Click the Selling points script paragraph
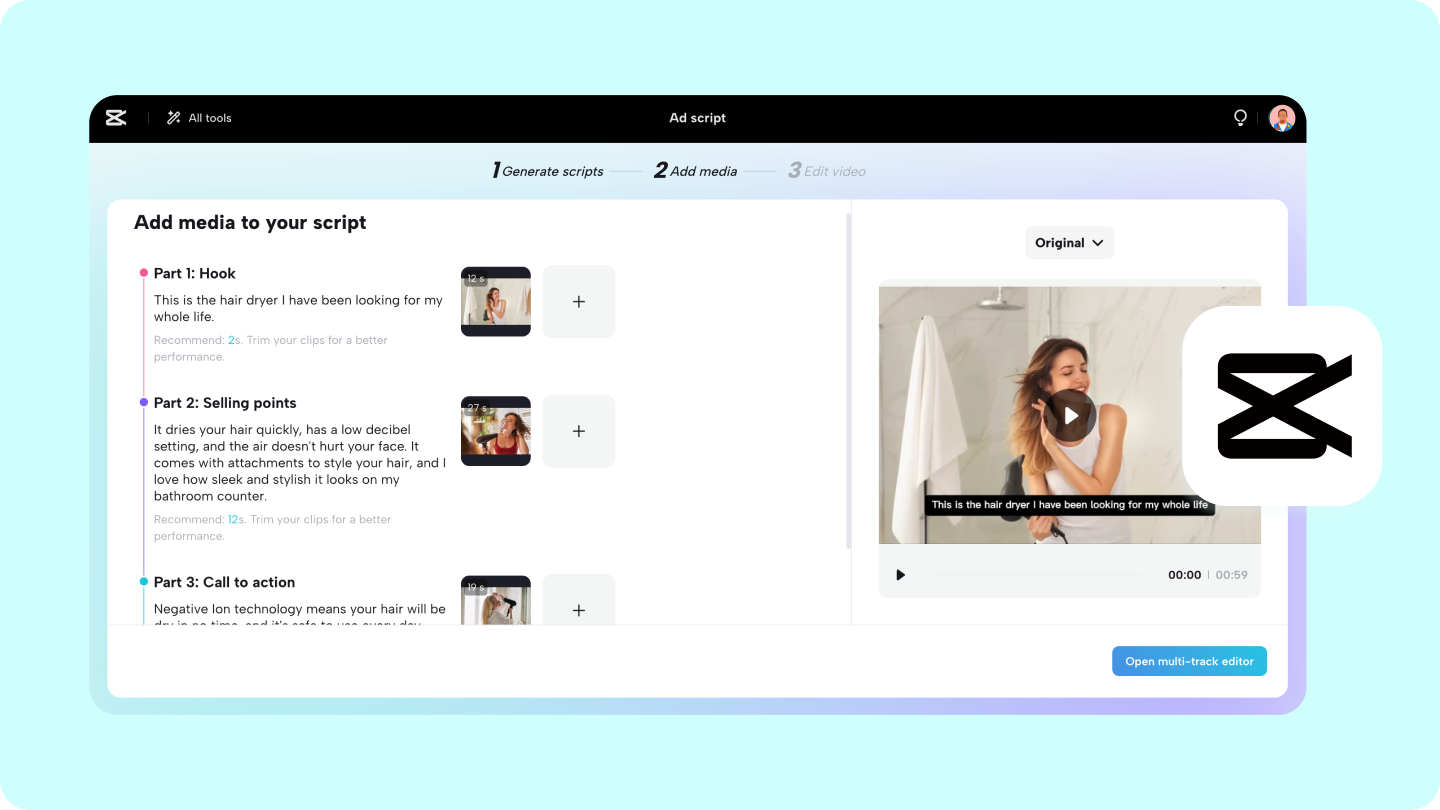The image size is (1440, 810). (x=300, y=463)
